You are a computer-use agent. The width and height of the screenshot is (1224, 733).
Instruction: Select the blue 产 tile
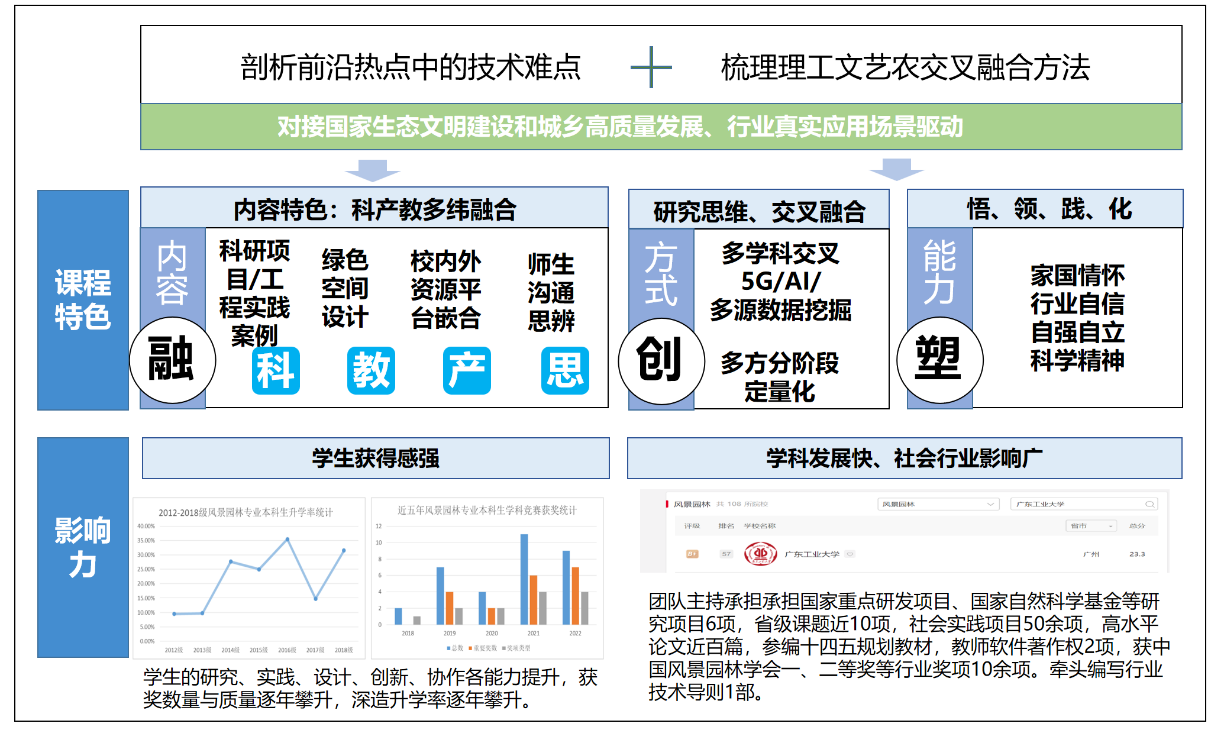(468, 371)
